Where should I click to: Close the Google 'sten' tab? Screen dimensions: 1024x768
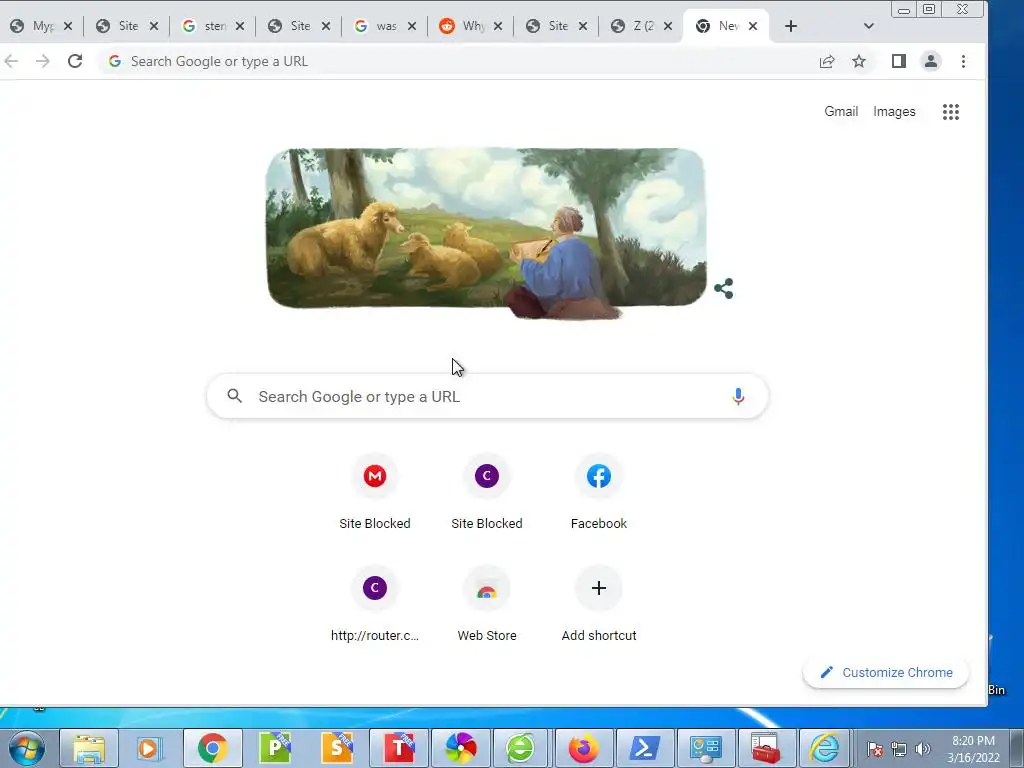click(240, 26)
